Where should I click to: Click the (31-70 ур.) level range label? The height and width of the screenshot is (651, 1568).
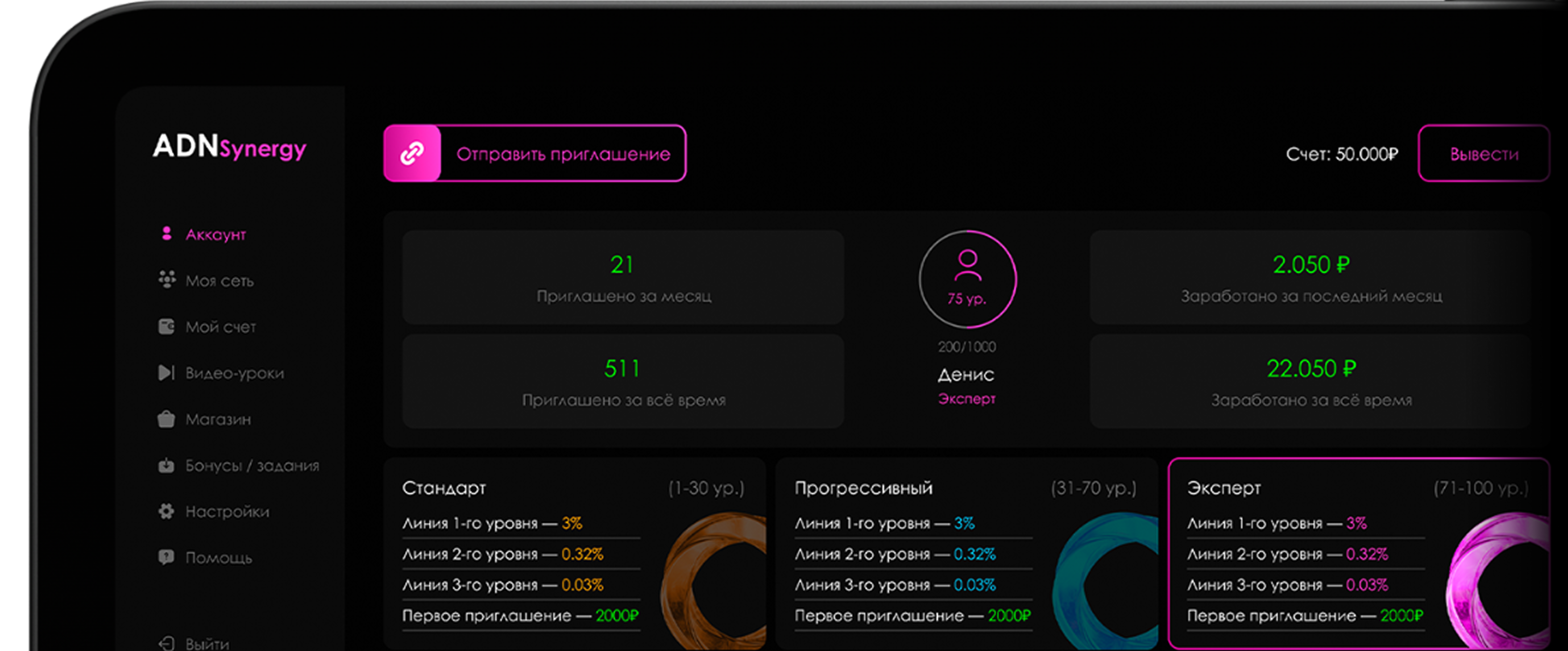[x=1093, y=489]
